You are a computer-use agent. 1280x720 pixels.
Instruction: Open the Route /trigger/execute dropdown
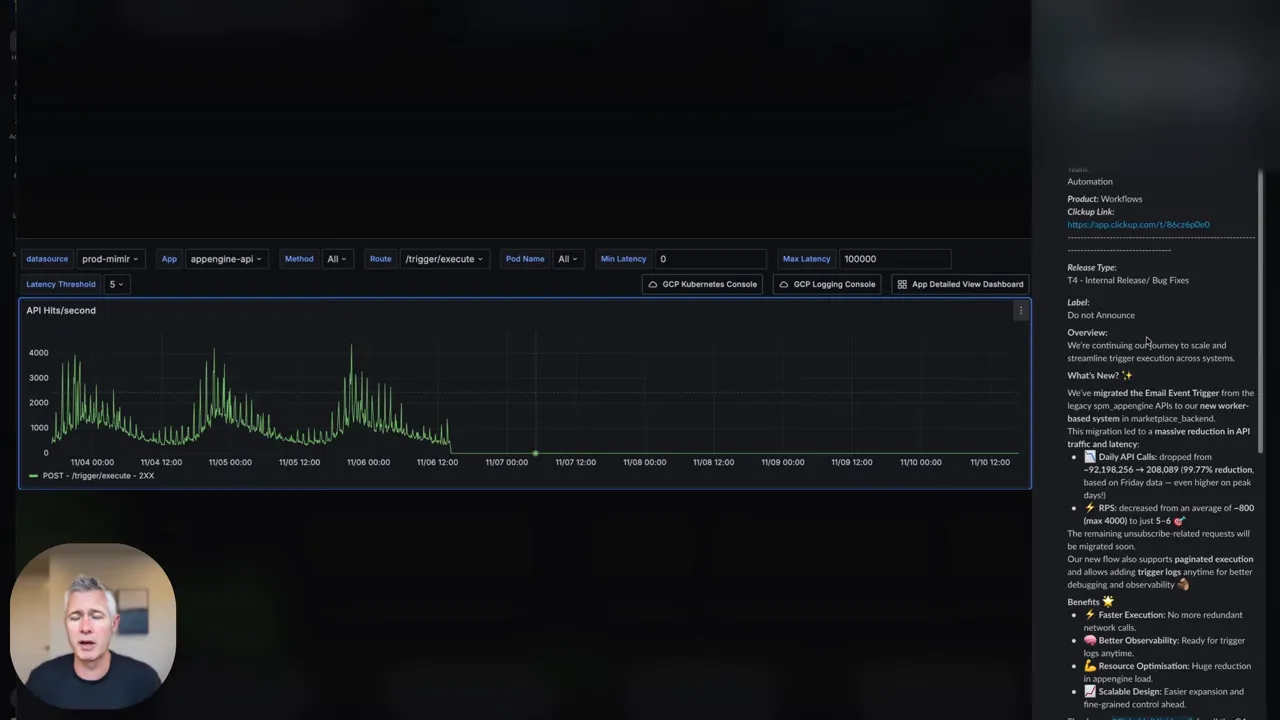point(443,258)
